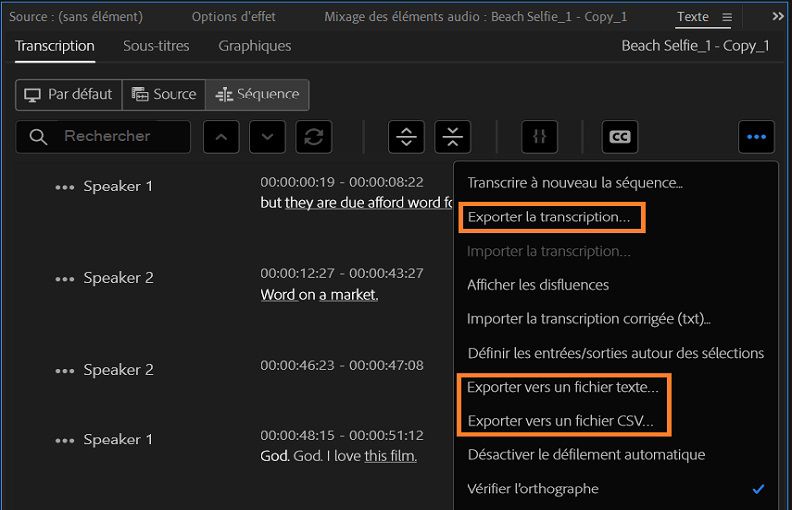
Task: Select the Séquence view button
Action: (x=257, y=94)
